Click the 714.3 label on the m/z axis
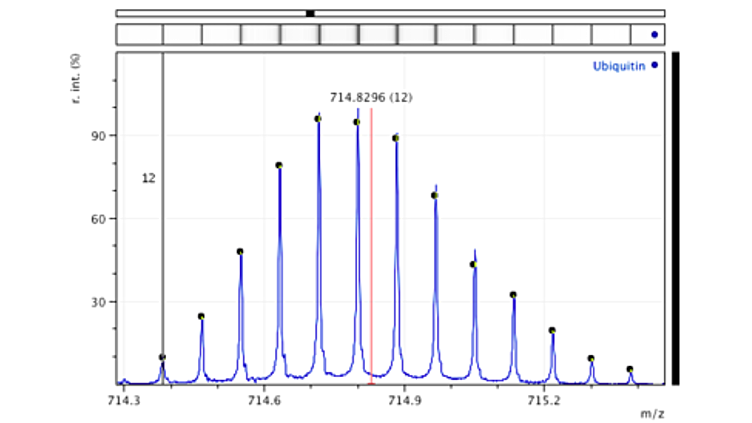Viewport: 752px width, 423px height. click(x=124, y=400)
